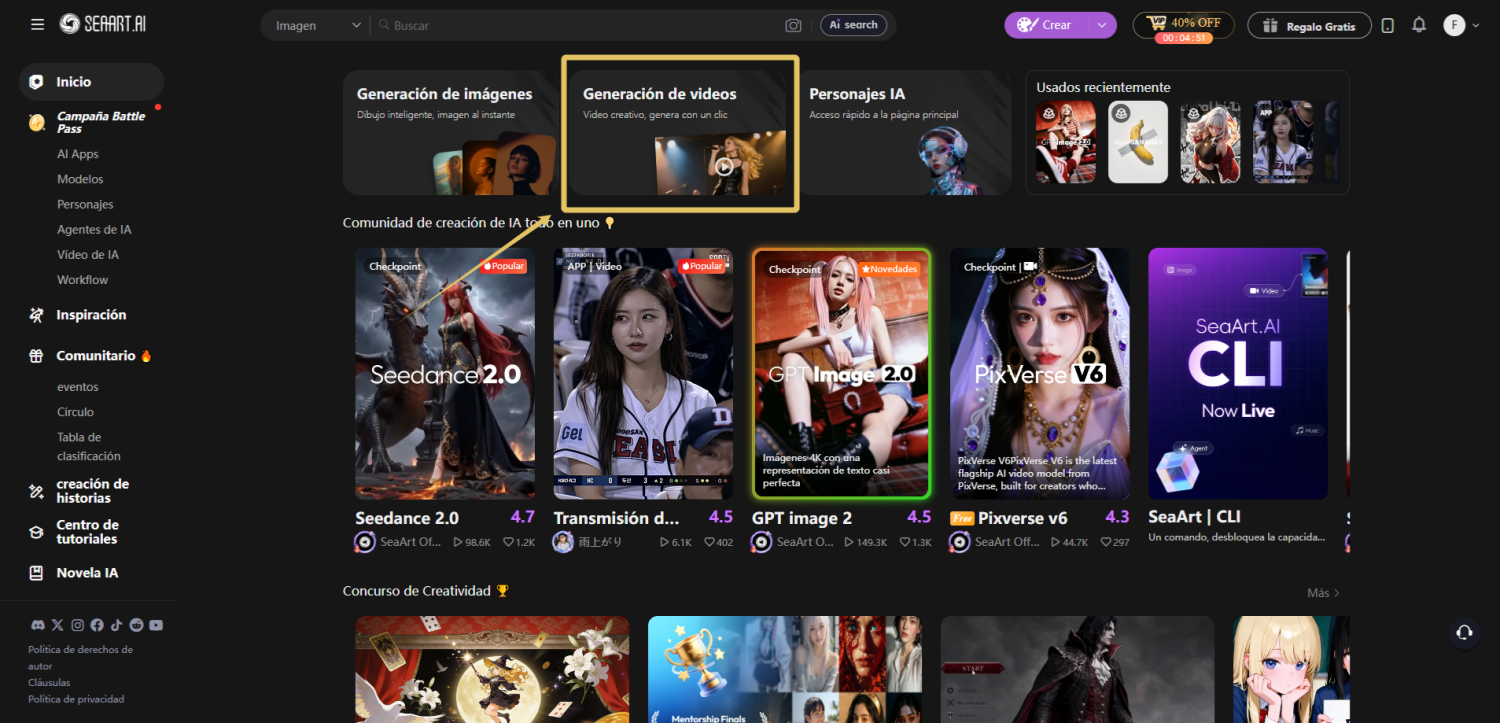This screenshot has height=723, width=1500.
Task: Open image search with the camera icon
Action: pos(793,25)
